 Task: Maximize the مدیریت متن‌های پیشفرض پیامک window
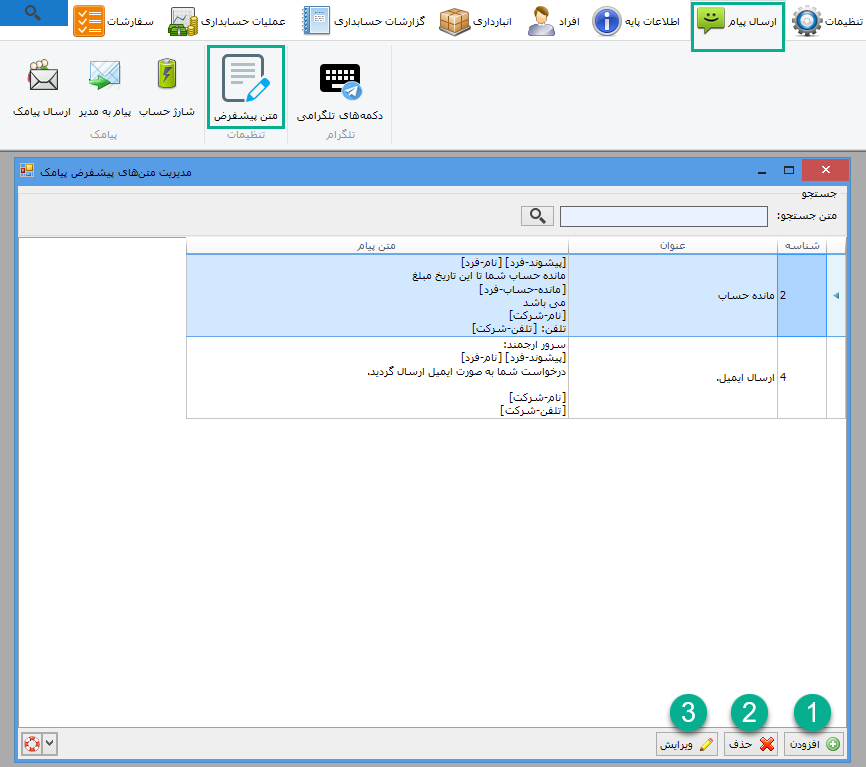(x=789, y=171)
